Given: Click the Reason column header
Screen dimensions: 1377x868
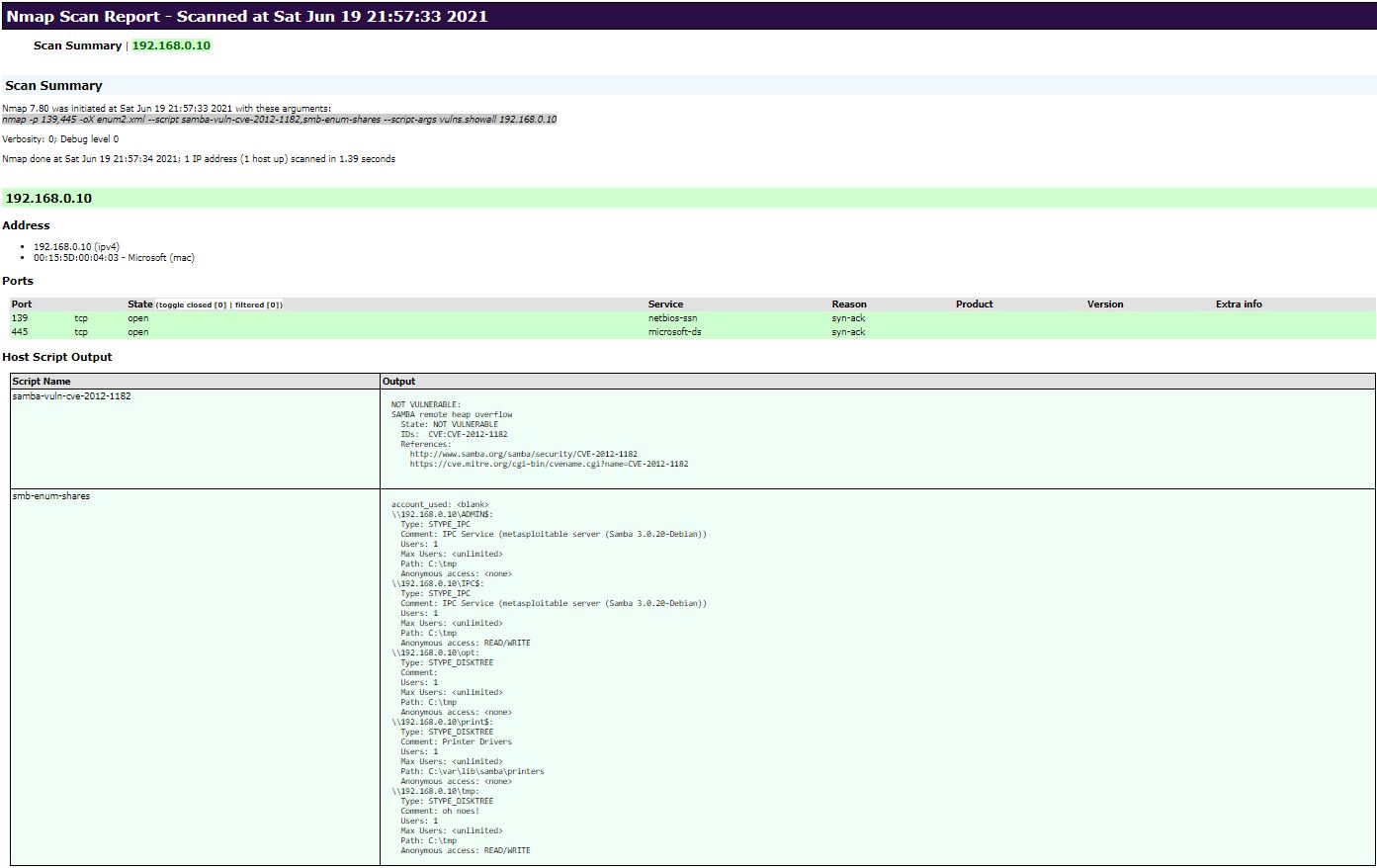Looking at the screenshot, I should pyautogui.click(x=849, y=304).
